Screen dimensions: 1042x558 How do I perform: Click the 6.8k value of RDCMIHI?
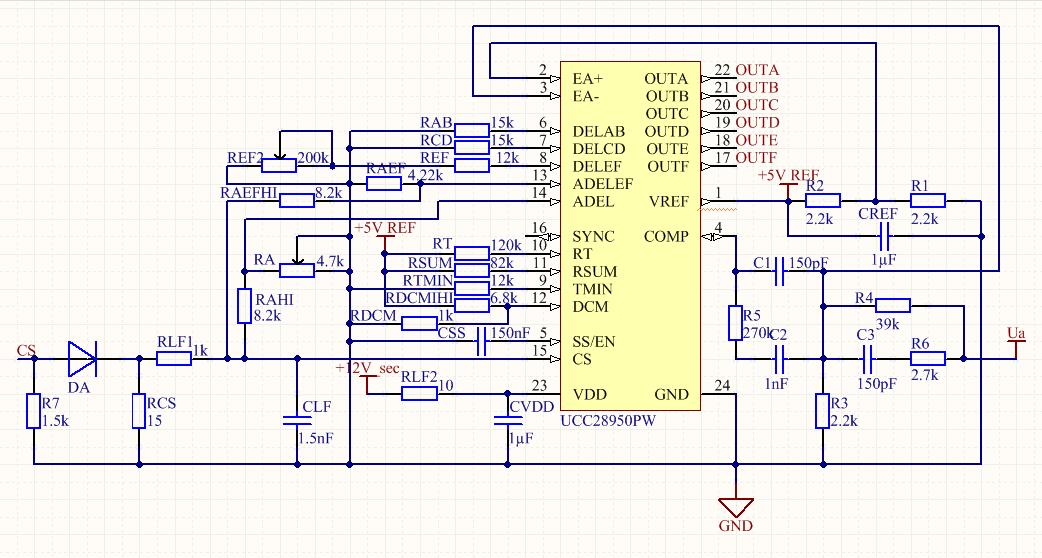pos(504,298)
